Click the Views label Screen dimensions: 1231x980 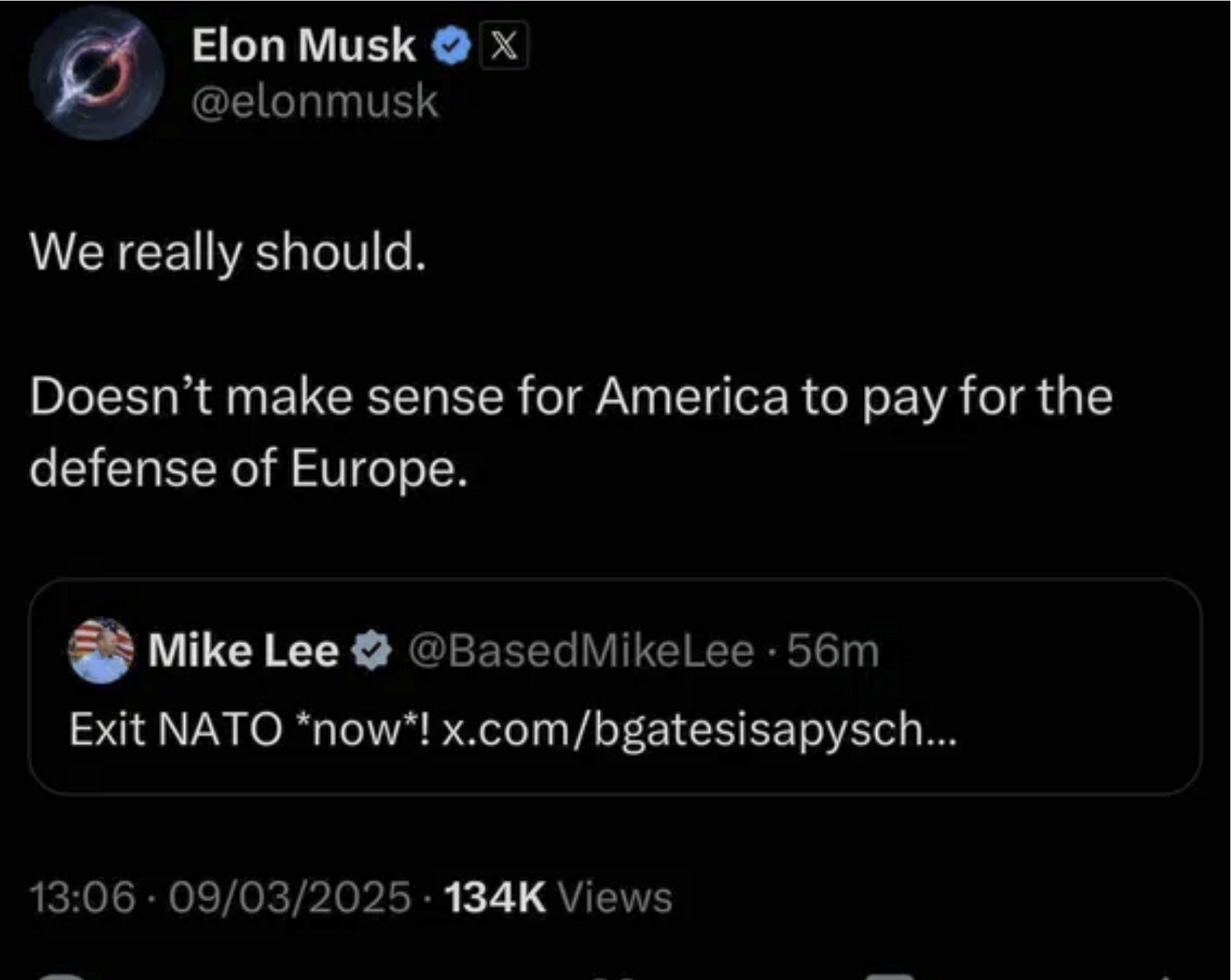614,898
